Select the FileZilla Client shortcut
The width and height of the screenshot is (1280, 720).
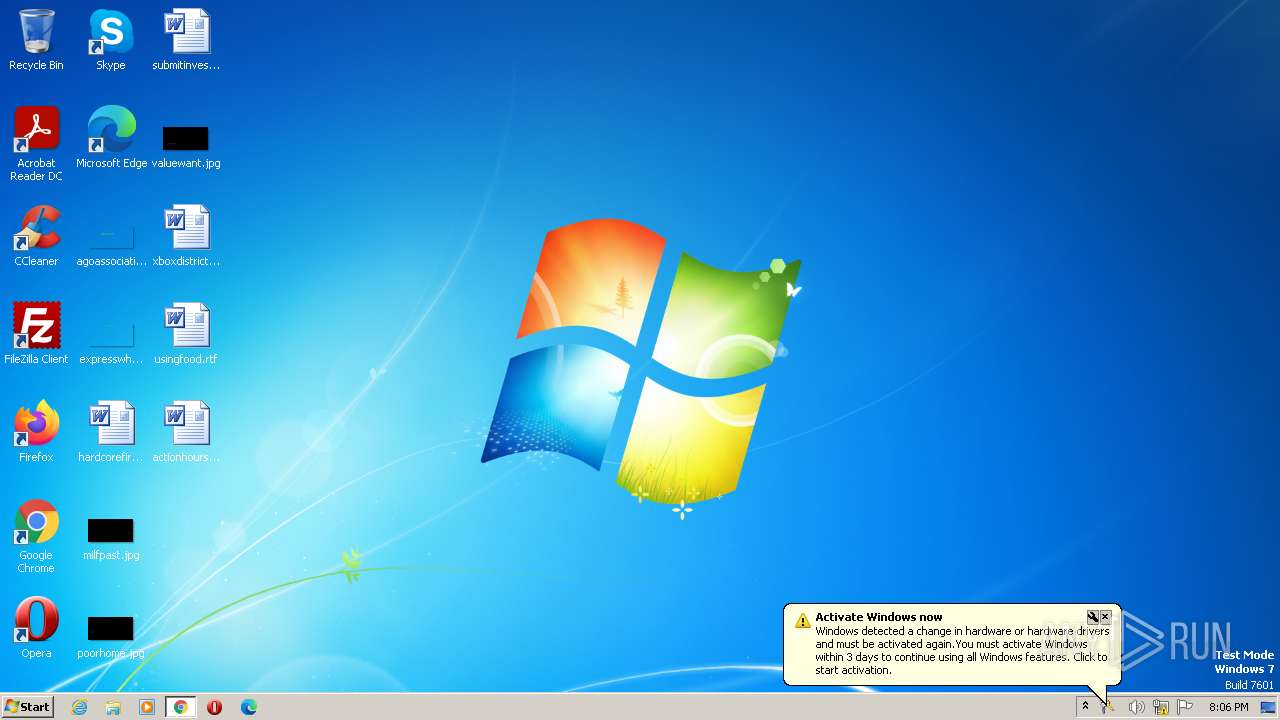36,334
